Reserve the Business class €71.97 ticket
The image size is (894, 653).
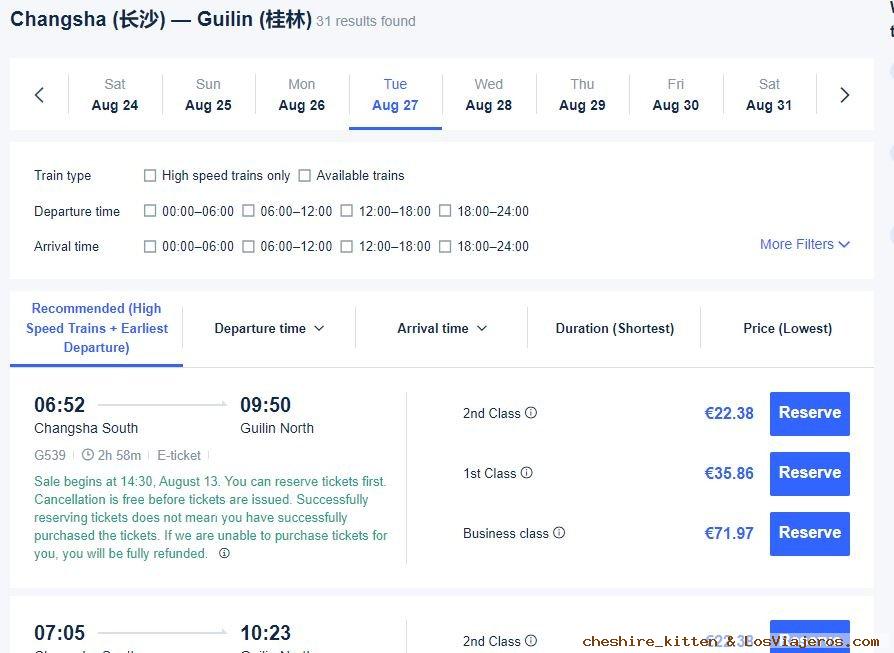[x=810, y=533]
